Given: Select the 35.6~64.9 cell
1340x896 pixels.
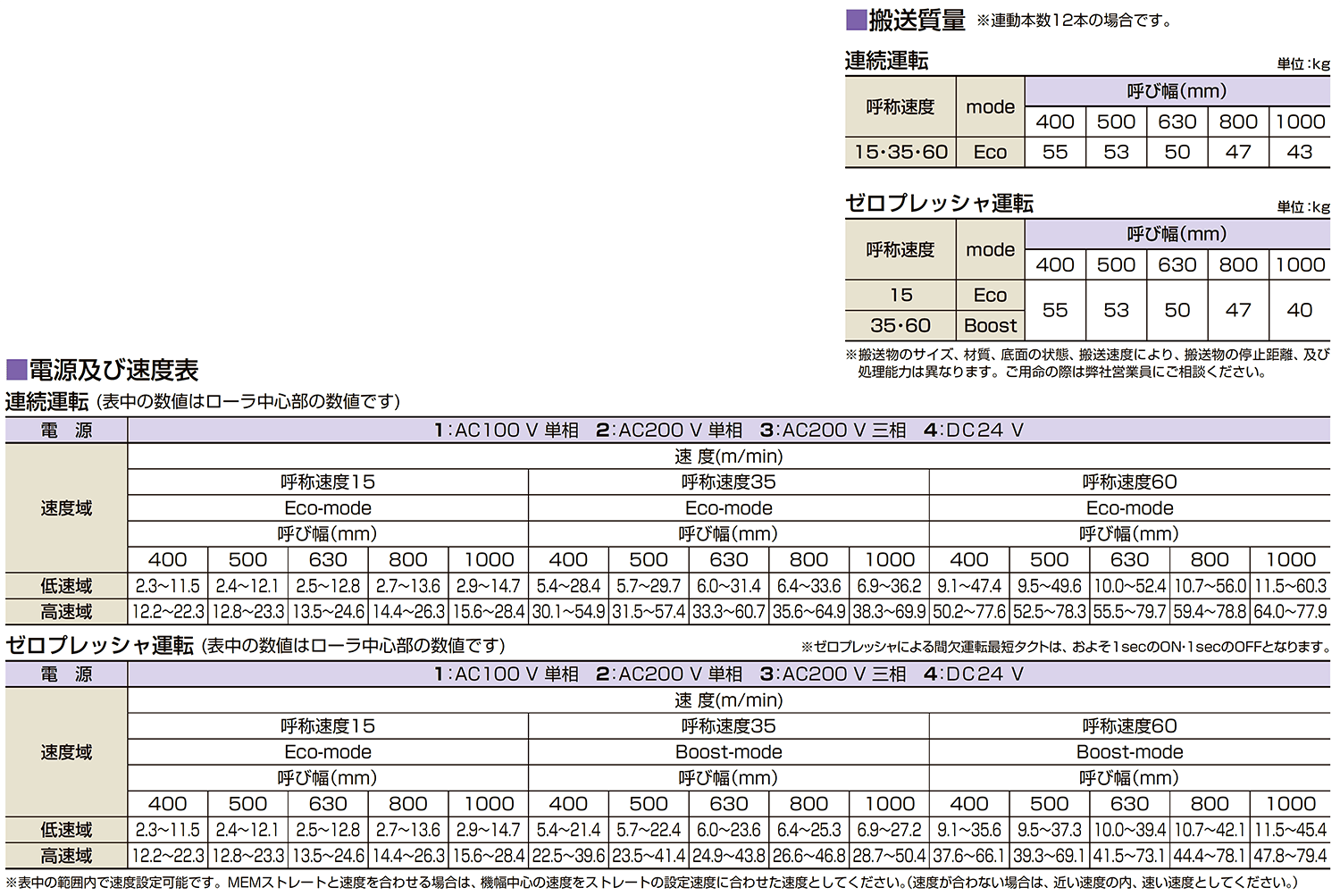Looking at the screenshot, I should [809, 612].
